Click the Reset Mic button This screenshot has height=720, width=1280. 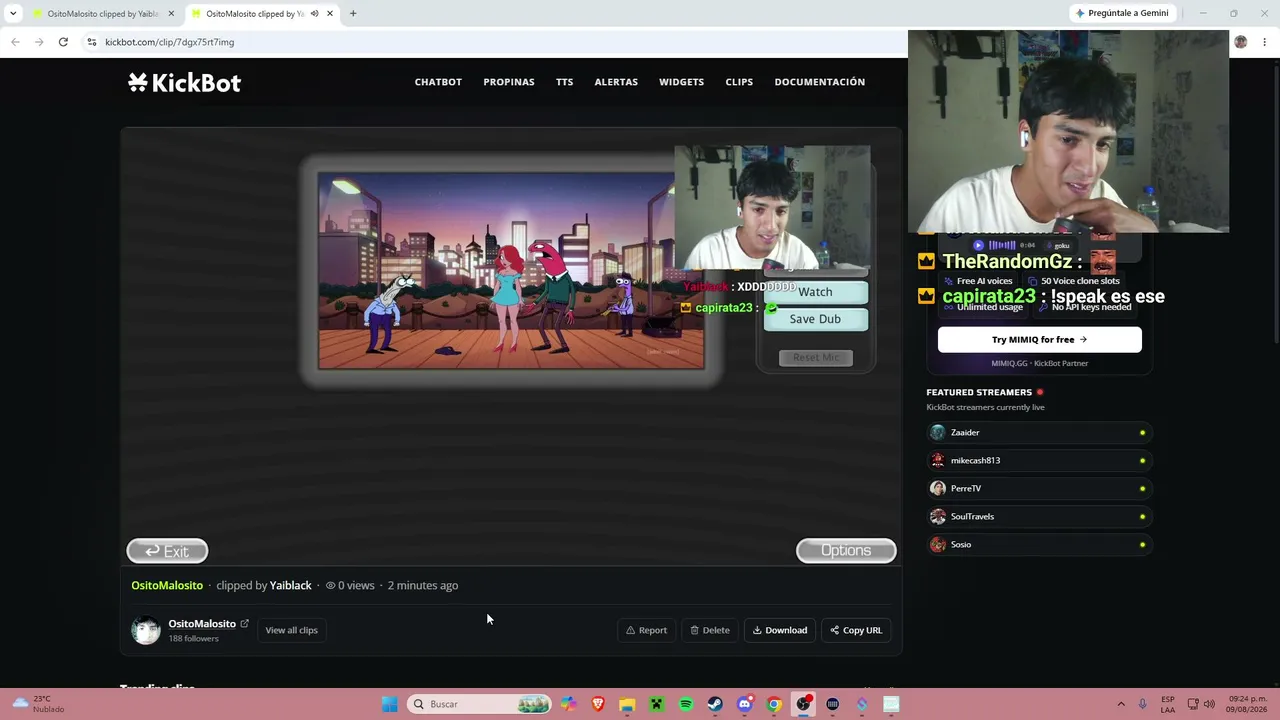(816, 357)
